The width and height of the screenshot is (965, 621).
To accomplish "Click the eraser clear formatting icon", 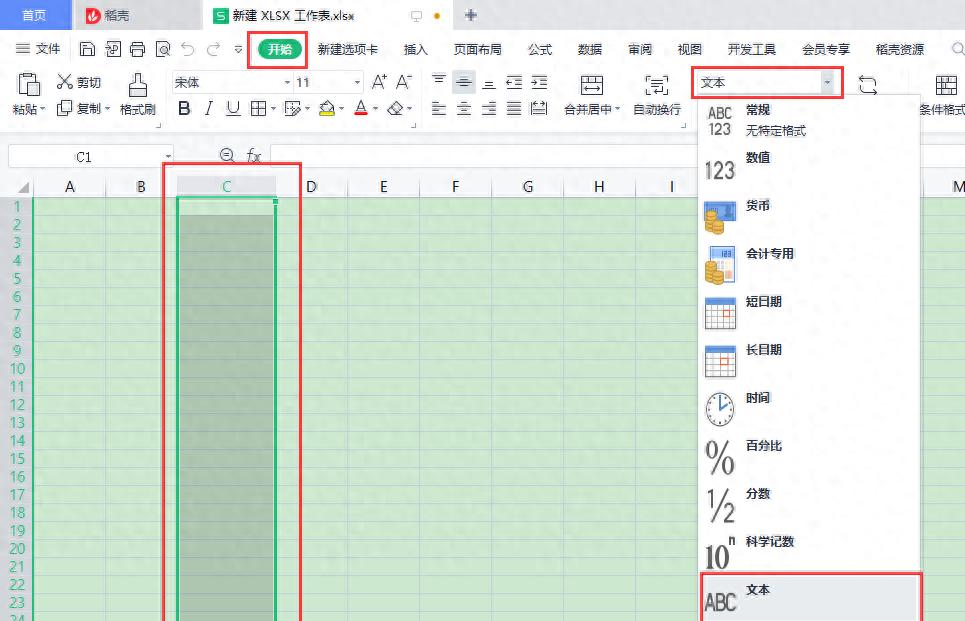I will click(395, 109).
